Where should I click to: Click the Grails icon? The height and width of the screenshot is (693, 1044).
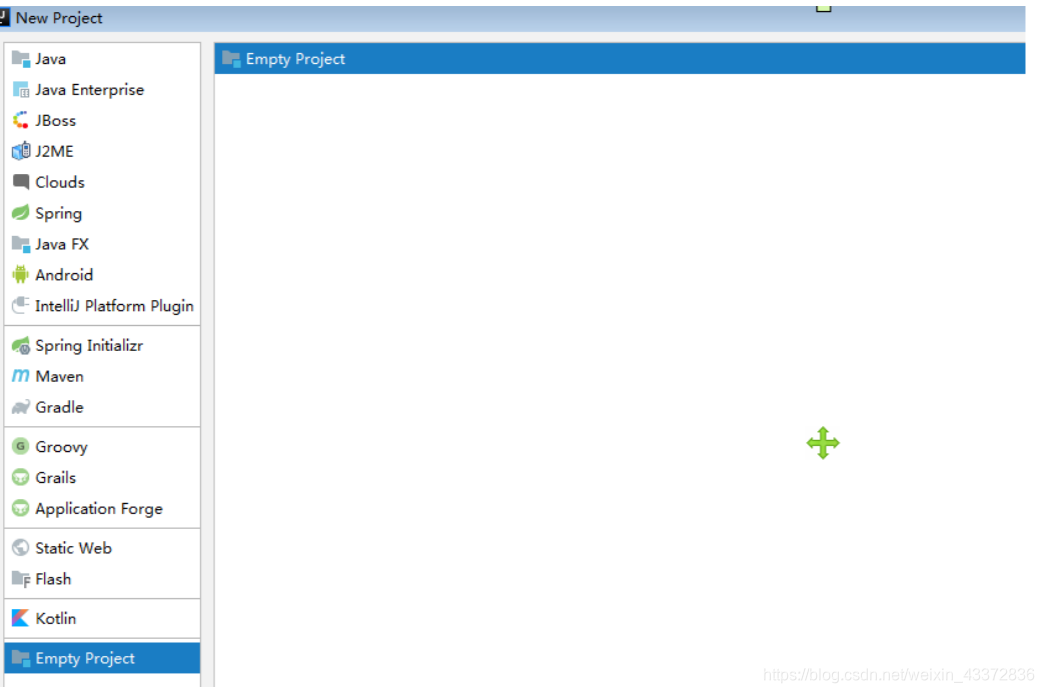click(21, 477)
